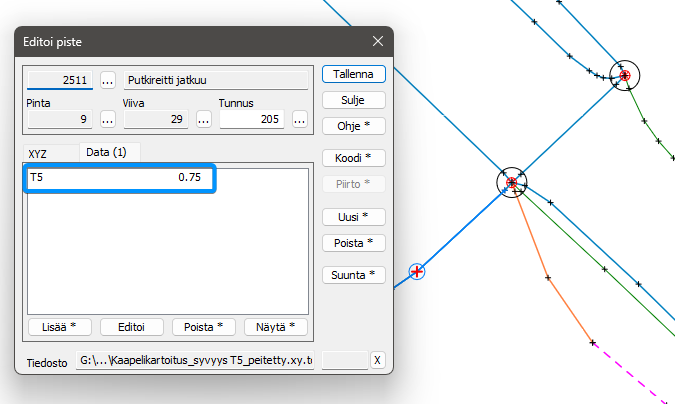Open help with Ohje * button

tap(353, 126)
